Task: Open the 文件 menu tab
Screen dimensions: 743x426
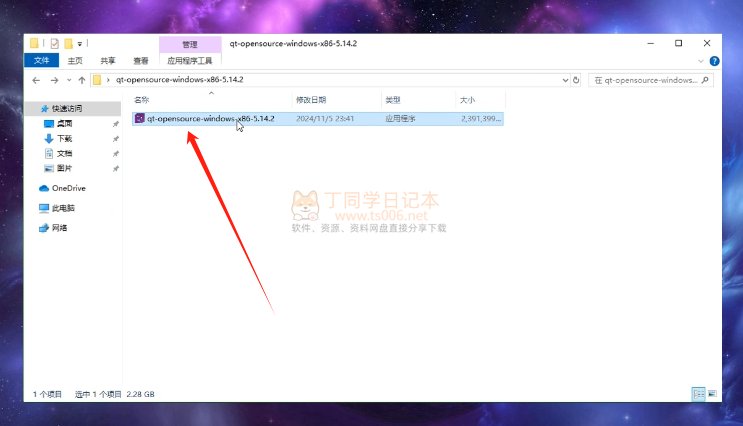Action: click(x=41, y=61)
